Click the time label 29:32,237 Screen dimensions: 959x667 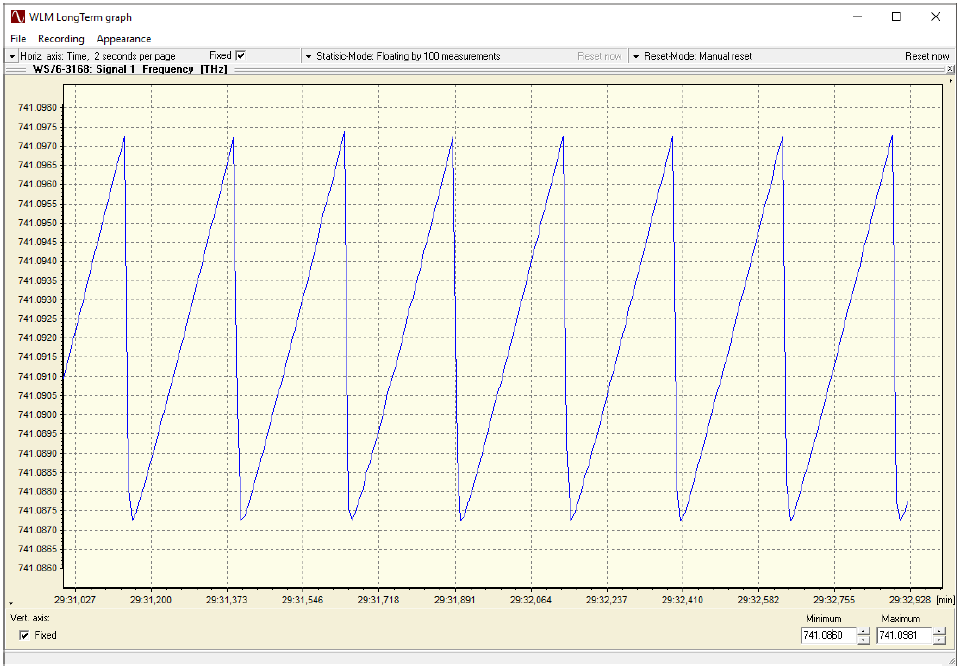point(607,600)
